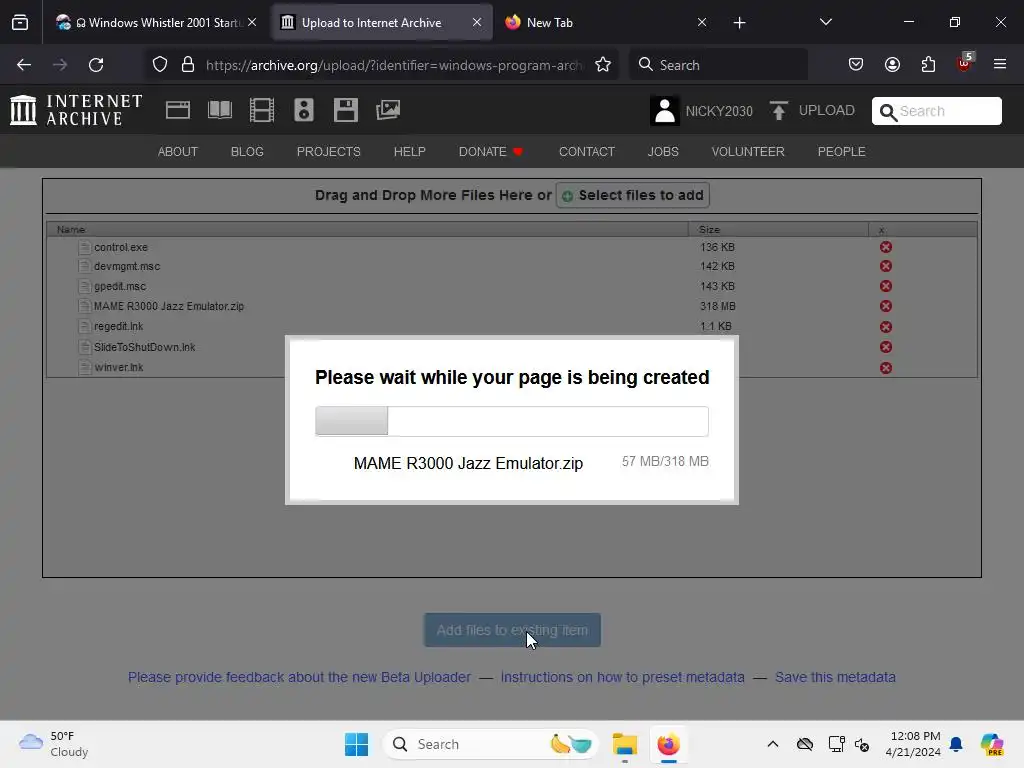Open File Explorer from the taskbar
The image size is (1024, 768).
coord(624,744)
